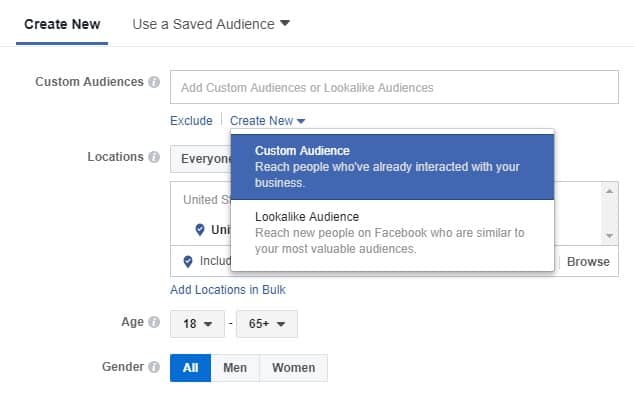The width and height of the screenshot is (634, 393).
Task: Click the Gender info icon
Action: tap(154, 367)
